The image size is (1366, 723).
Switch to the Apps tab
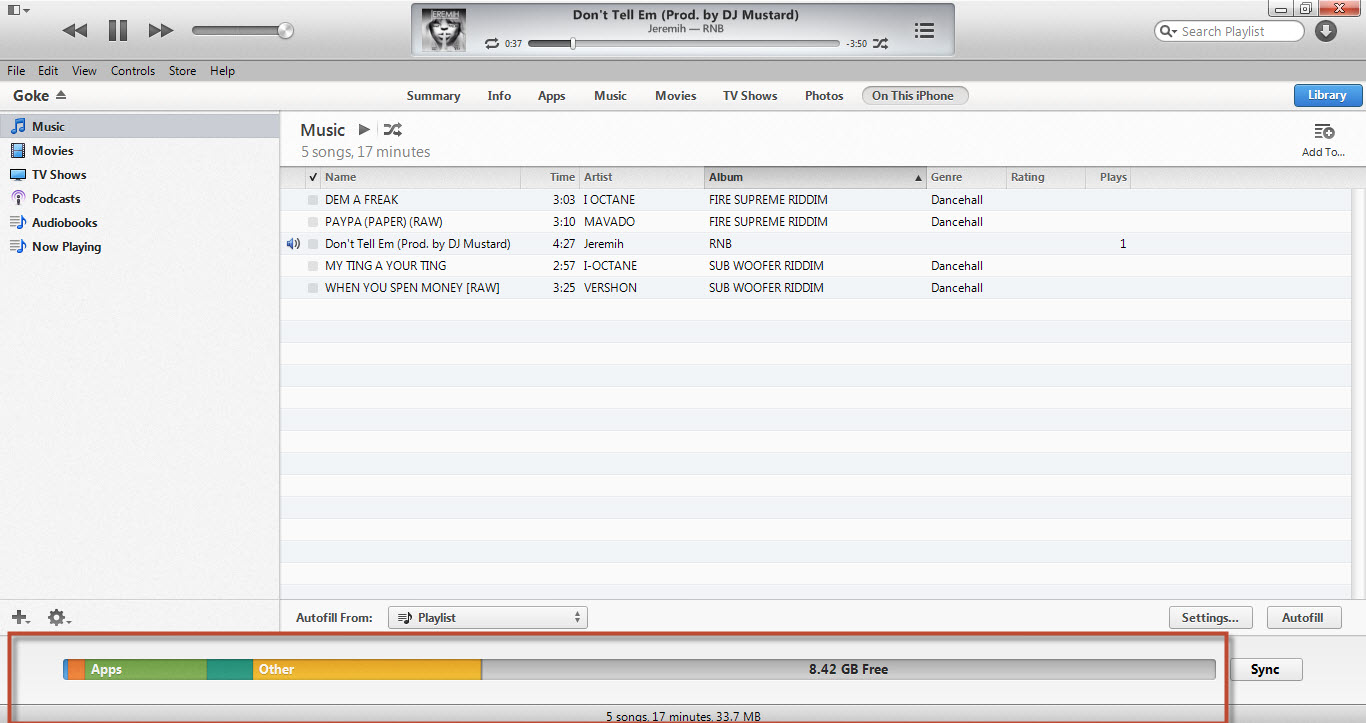point(551,96)
